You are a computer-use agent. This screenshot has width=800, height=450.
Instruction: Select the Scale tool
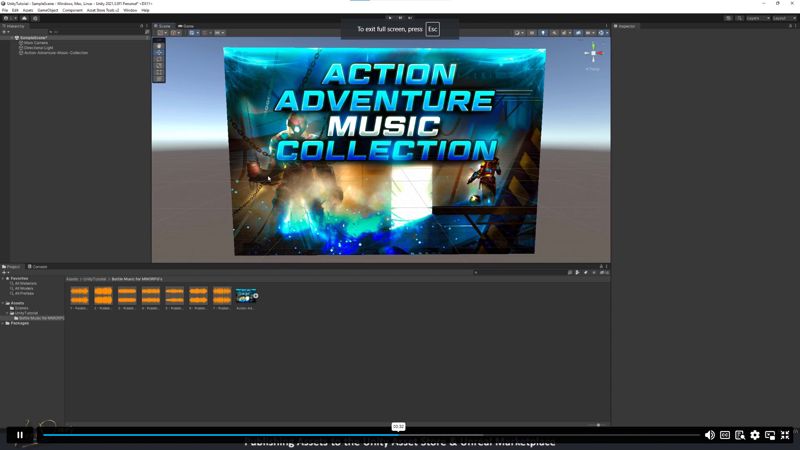click(159, 66)
